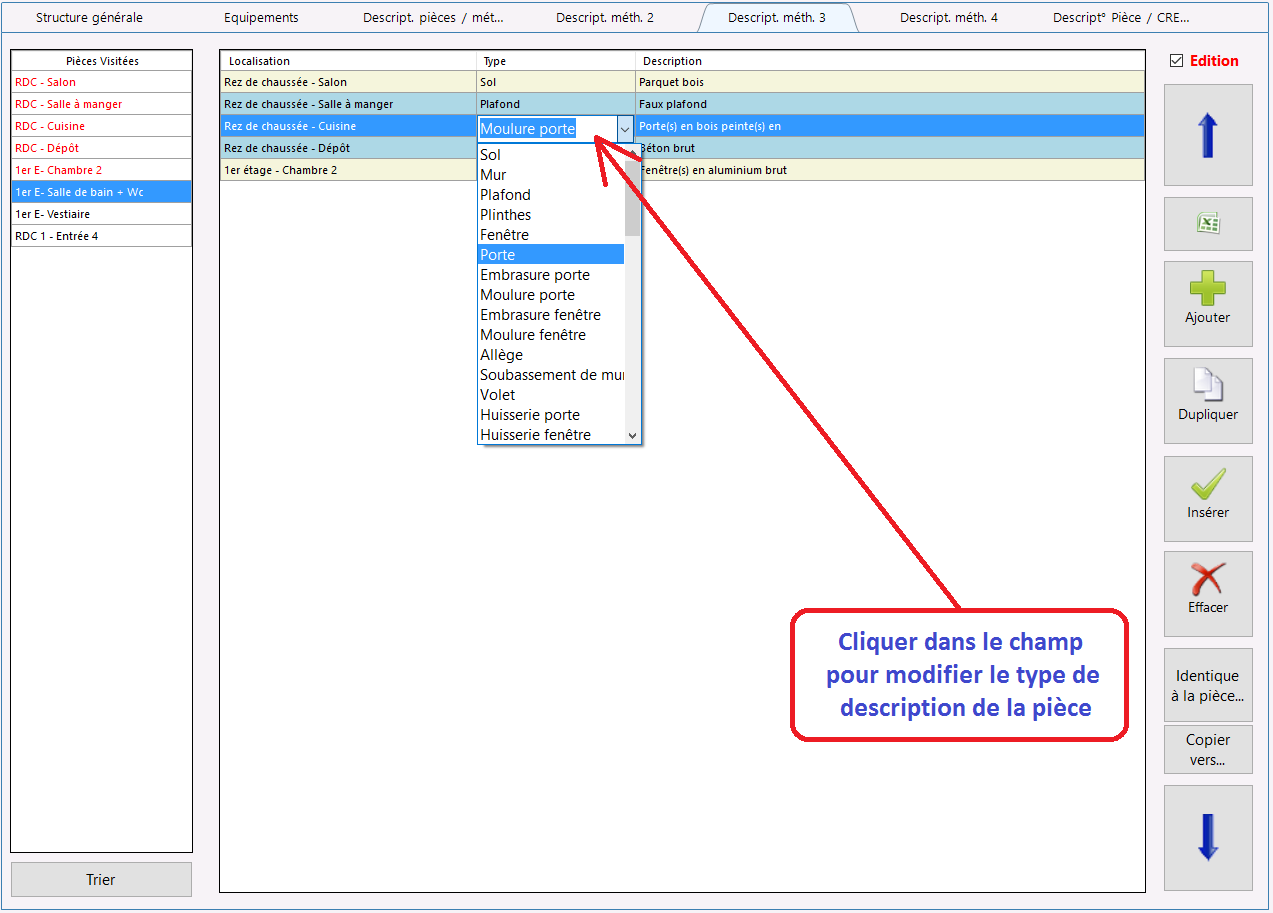Click the Moulure porte type field

(x=547, y=129)
